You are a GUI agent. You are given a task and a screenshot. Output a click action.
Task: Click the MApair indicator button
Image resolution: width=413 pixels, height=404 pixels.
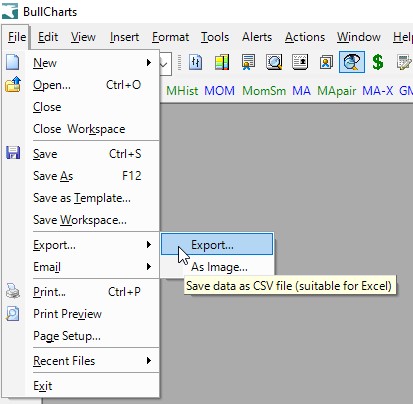(x=336, y=91)
